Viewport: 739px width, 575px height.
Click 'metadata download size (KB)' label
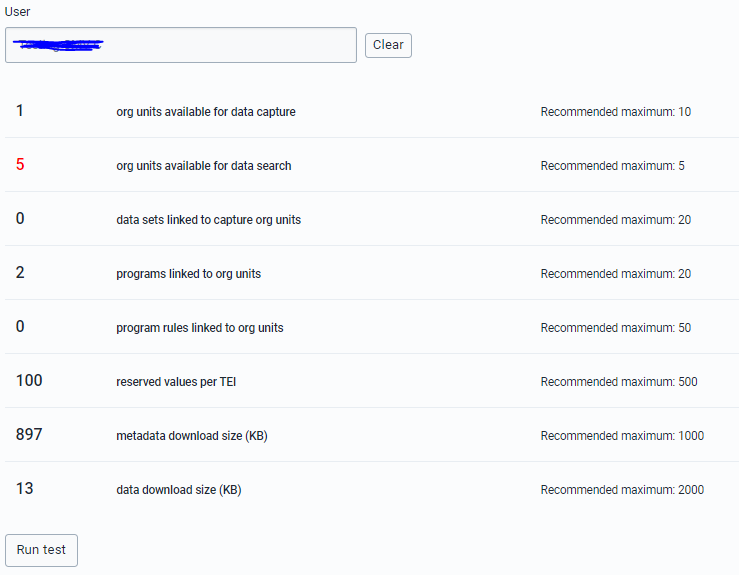[192, 435]
